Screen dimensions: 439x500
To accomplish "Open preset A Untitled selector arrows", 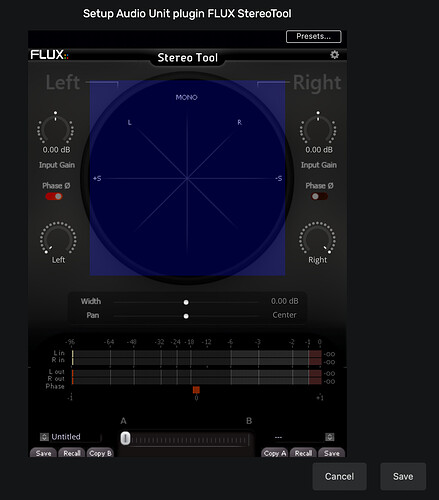I will 44,437.
